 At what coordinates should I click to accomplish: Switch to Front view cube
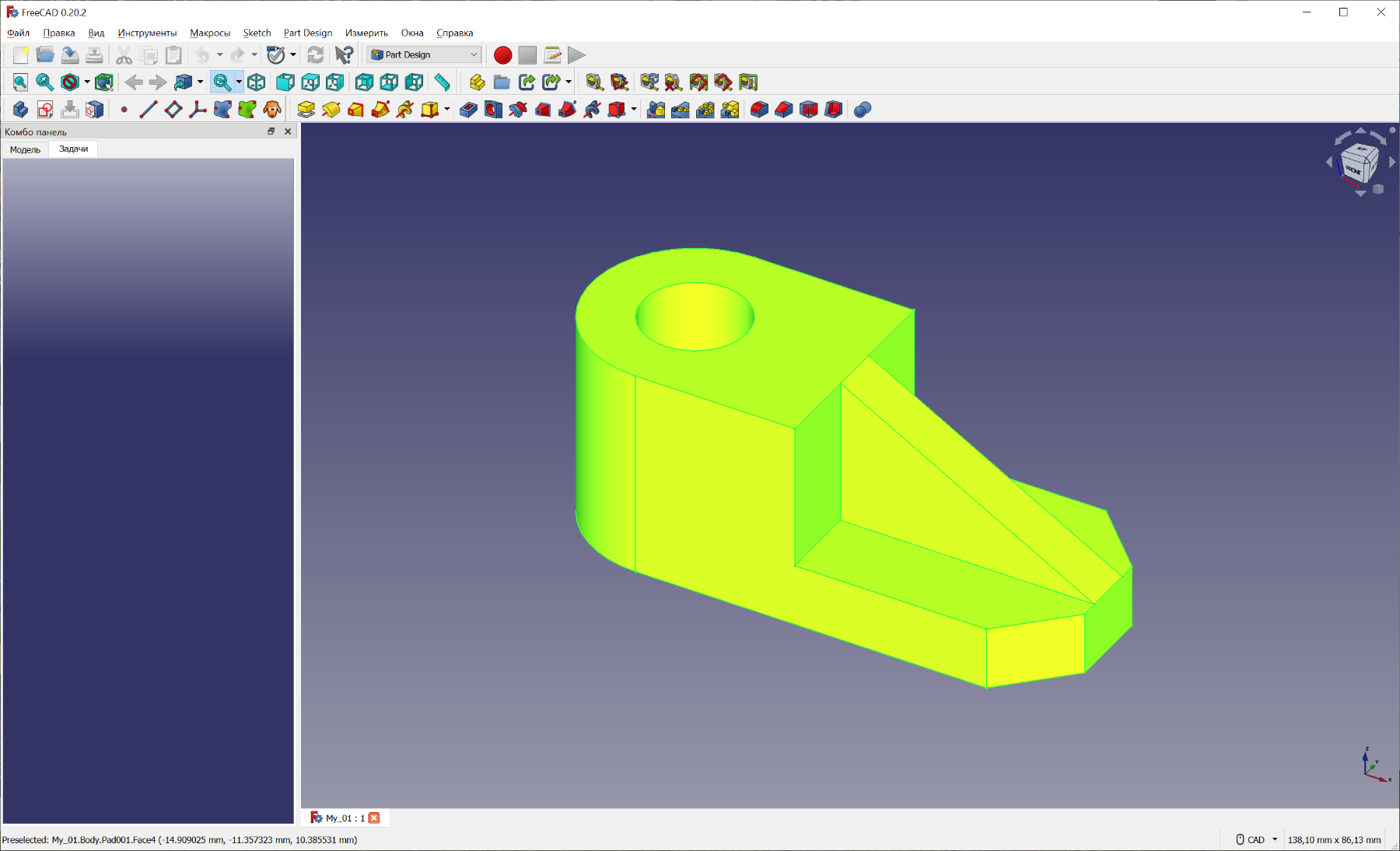point(285,82)
